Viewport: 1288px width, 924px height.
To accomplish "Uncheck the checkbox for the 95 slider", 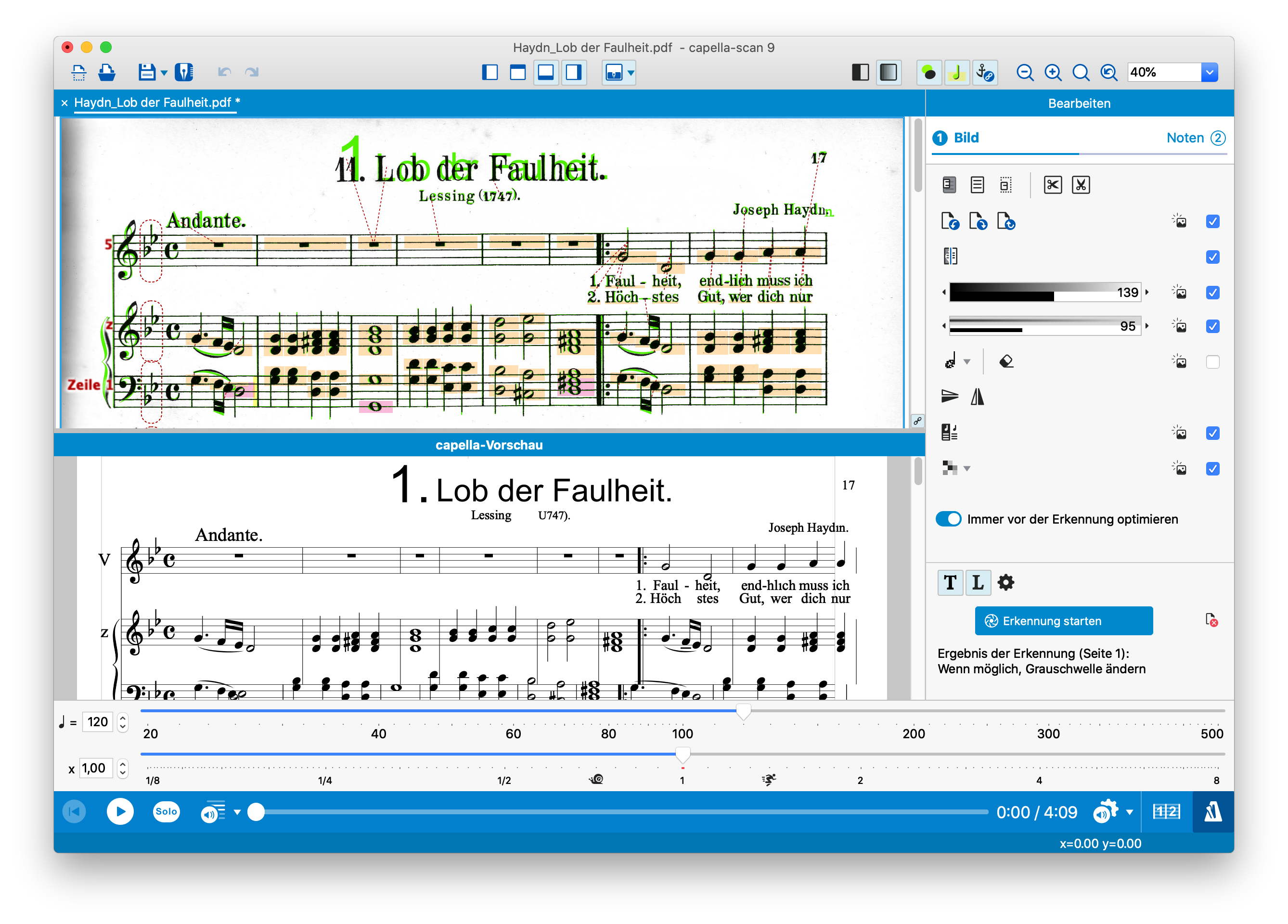I will (x=1212, y=326).
